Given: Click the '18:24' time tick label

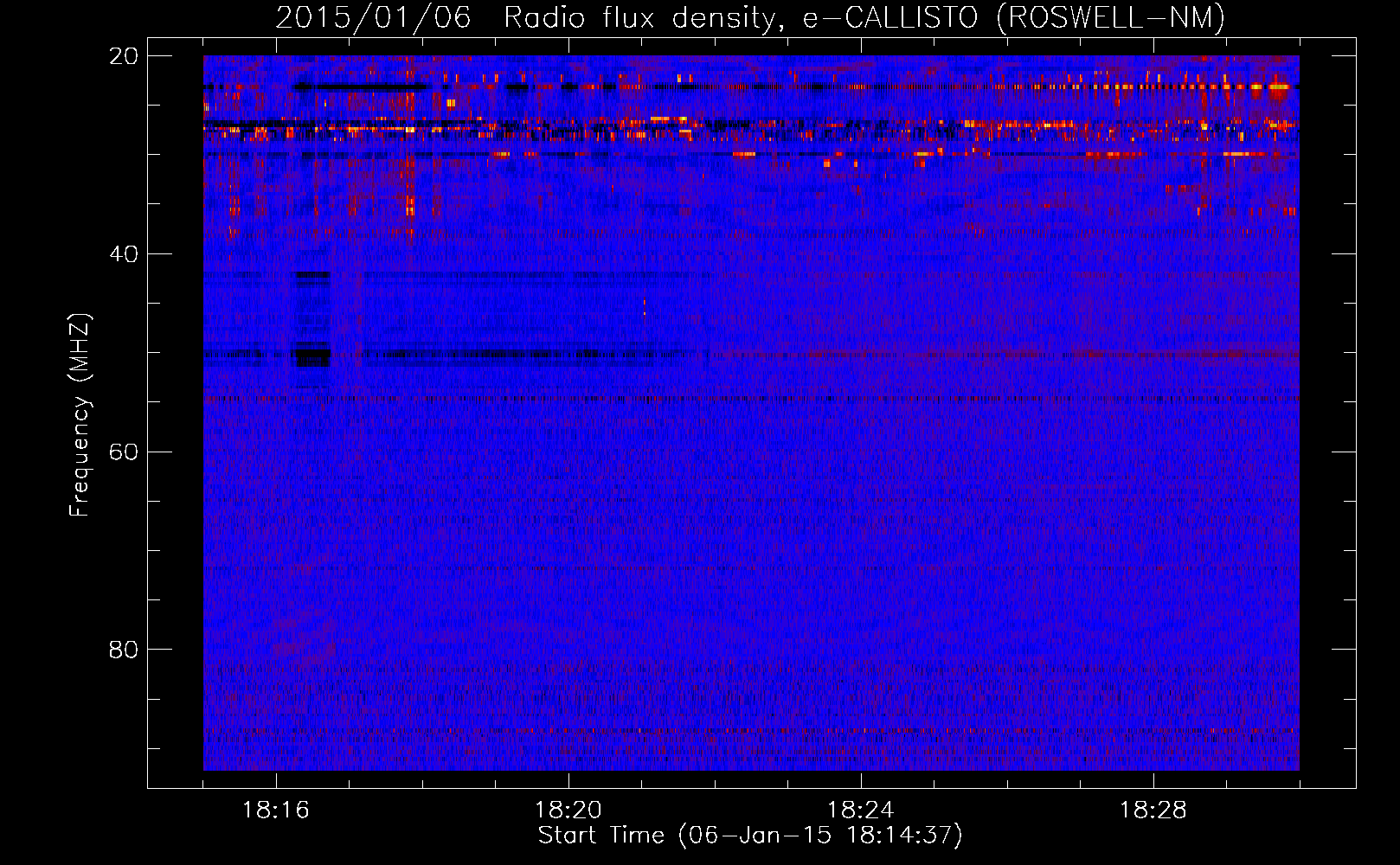Looking at the screenshot, I should coord(861,811).
